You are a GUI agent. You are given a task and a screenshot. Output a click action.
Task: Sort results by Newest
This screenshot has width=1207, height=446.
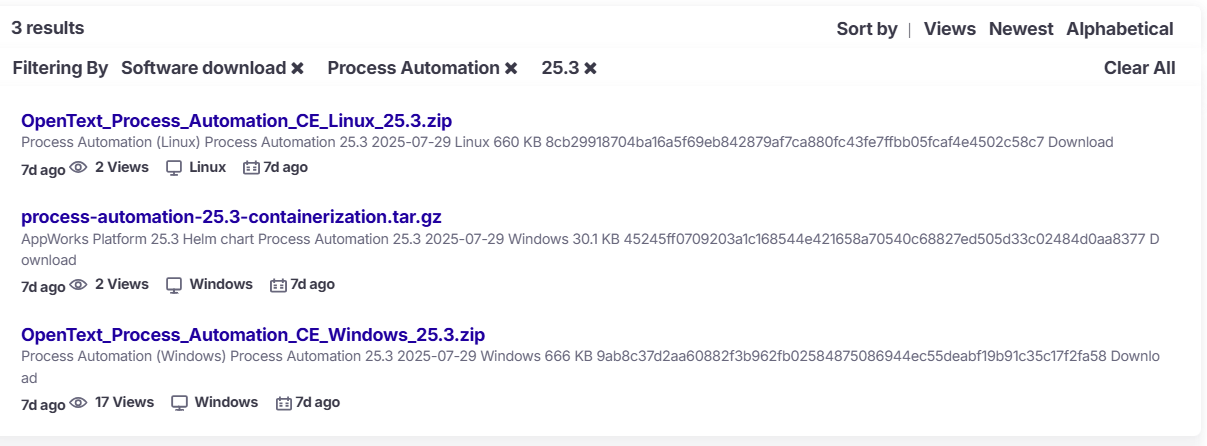click(x=1021, y=29)
